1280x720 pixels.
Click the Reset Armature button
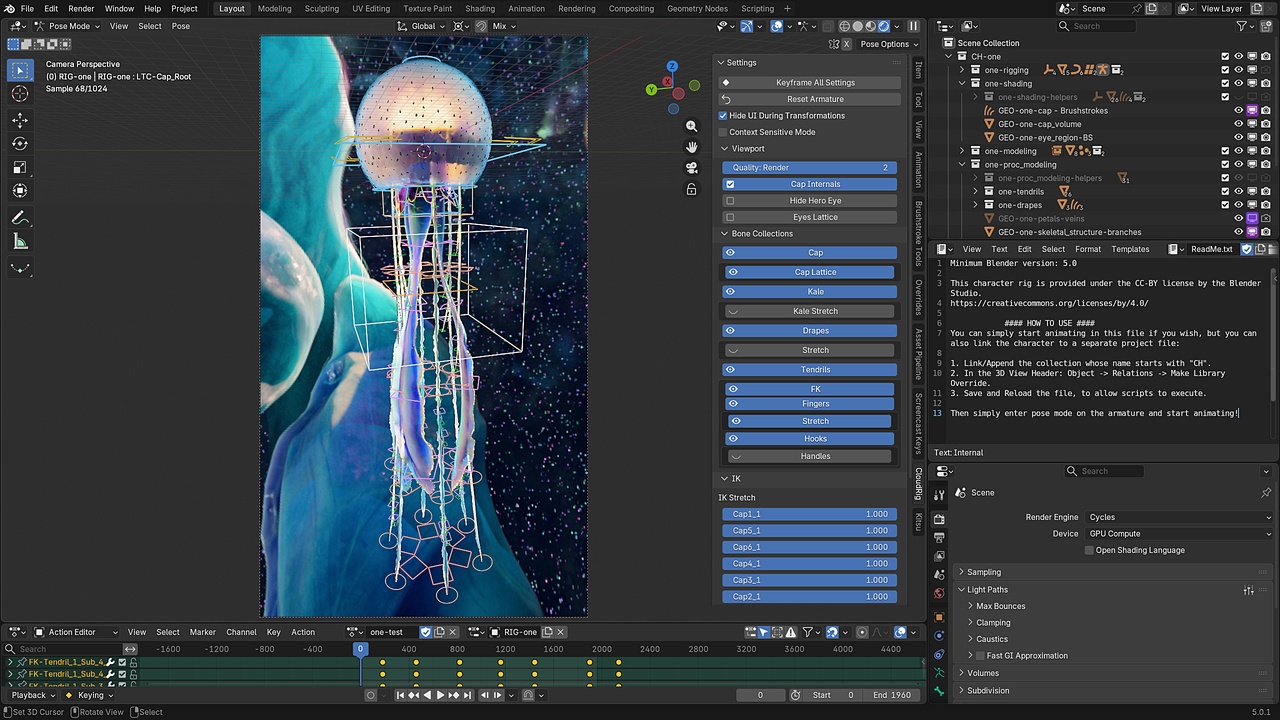coord(808,99)
